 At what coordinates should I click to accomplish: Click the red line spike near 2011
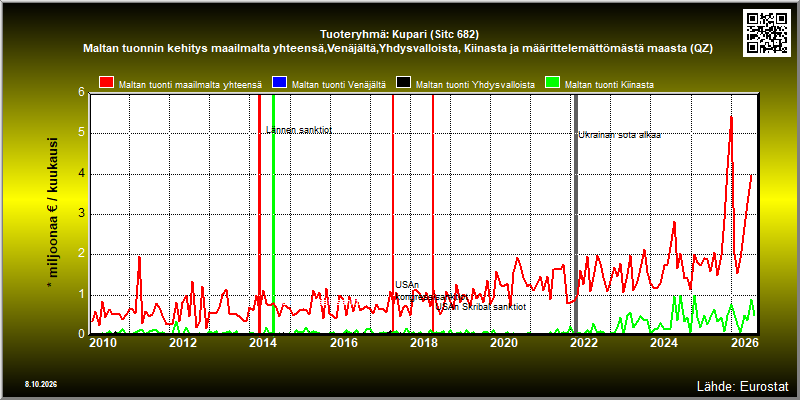(139, 258)
